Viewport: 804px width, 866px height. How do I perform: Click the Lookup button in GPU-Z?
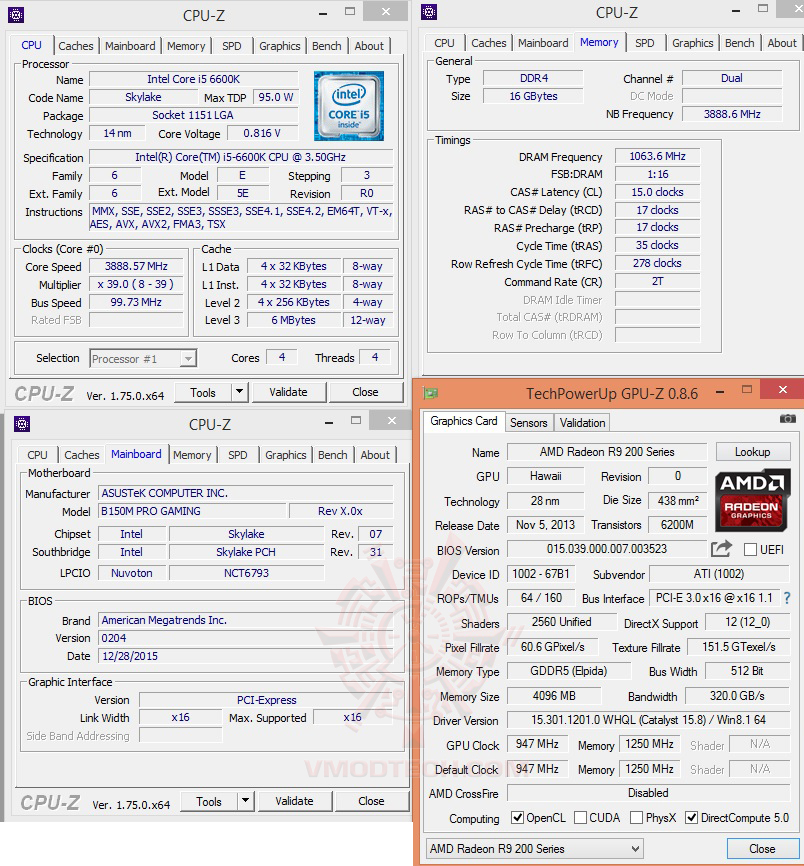click(752, 452)
